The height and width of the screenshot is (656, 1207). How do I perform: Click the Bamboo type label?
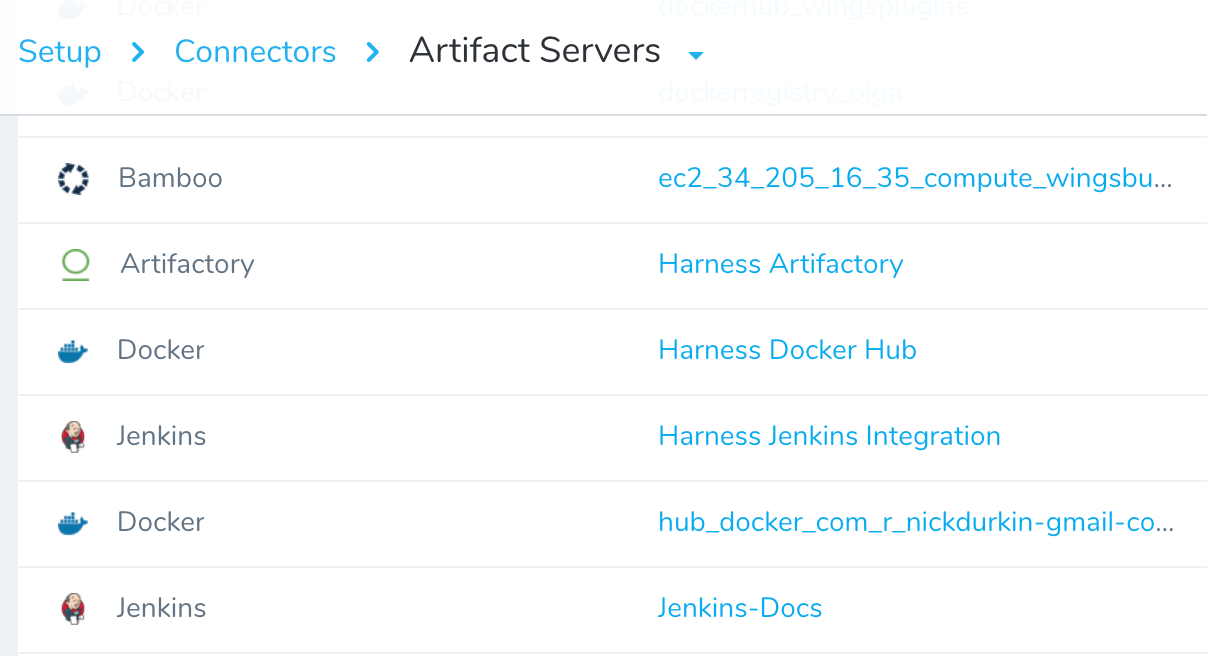[170, 178]
